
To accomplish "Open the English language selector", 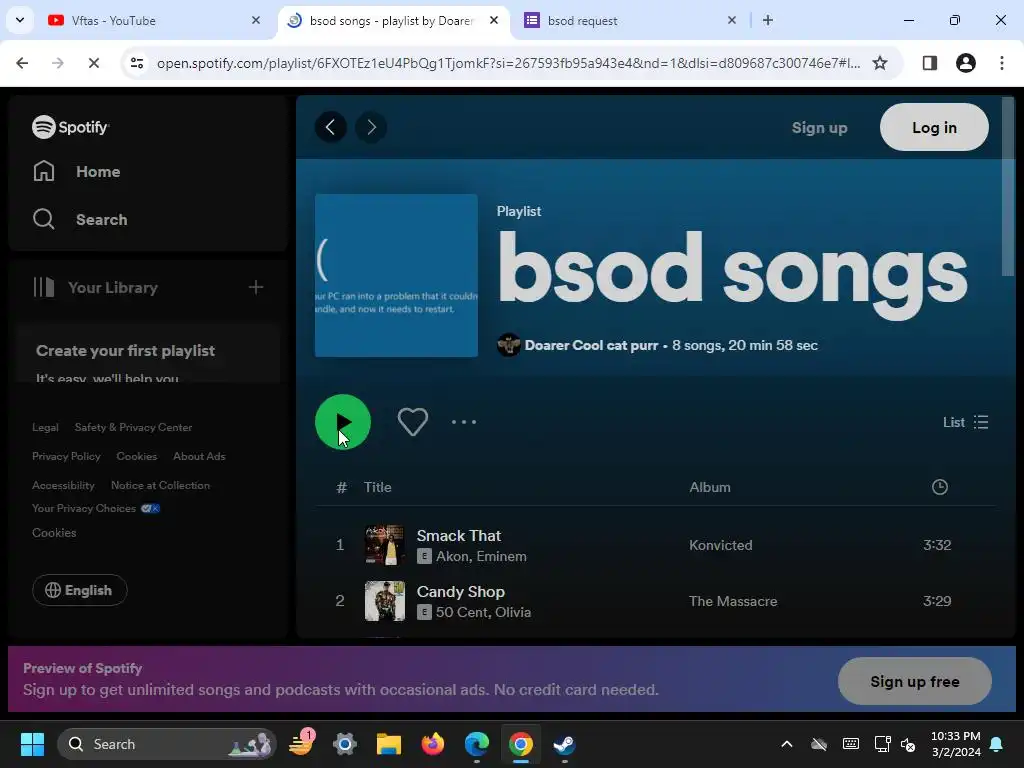I will pyautogui.click(x=79, y=590).
